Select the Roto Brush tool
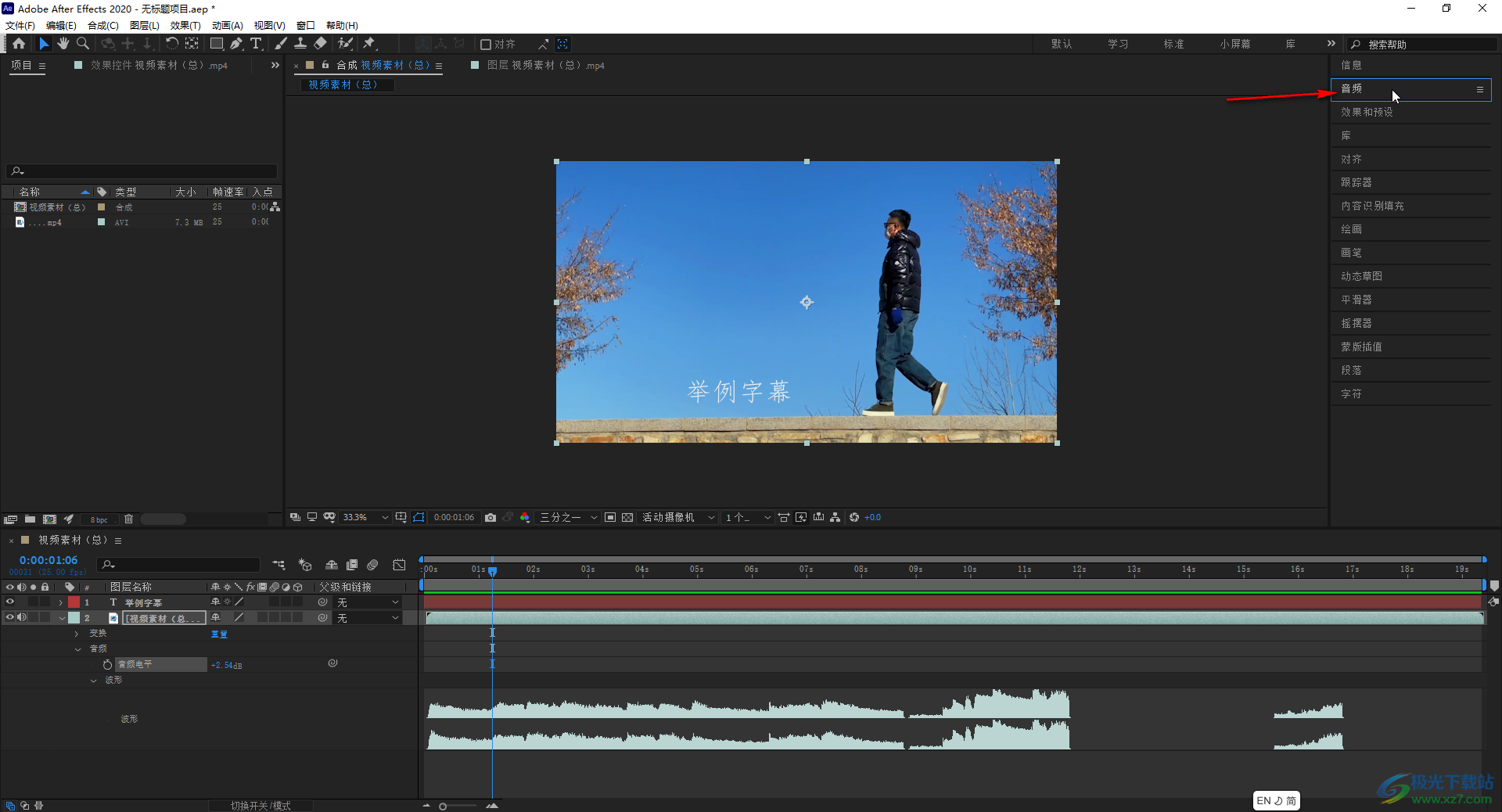Image resolution: width=1502 pixels, height=812 pixels. (345, 44)
